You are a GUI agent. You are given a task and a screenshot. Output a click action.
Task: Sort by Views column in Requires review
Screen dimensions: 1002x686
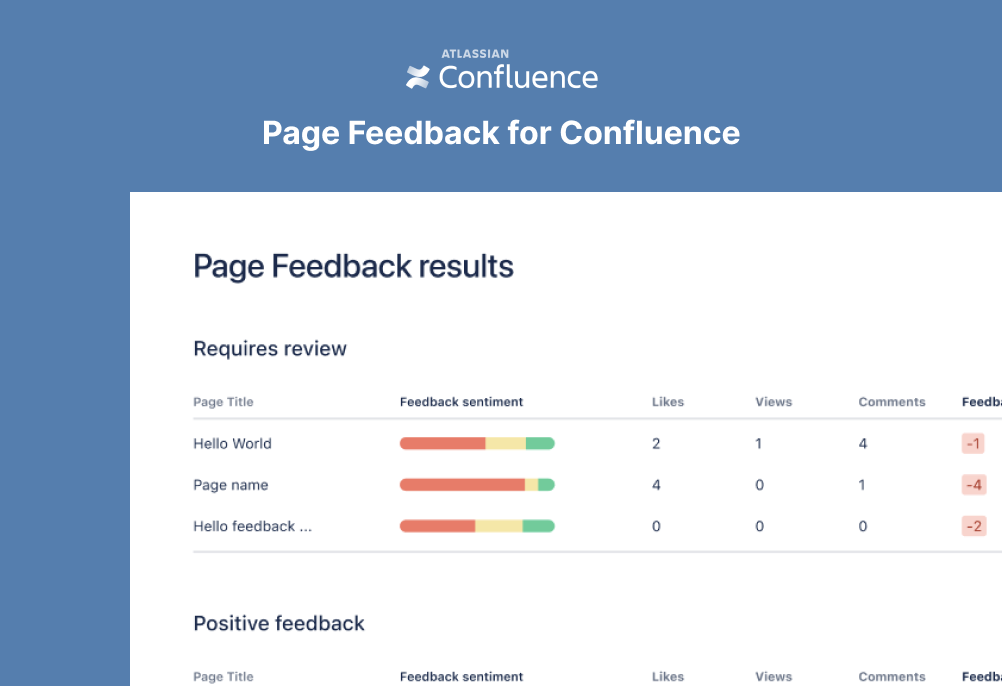[x=773, y=402]
